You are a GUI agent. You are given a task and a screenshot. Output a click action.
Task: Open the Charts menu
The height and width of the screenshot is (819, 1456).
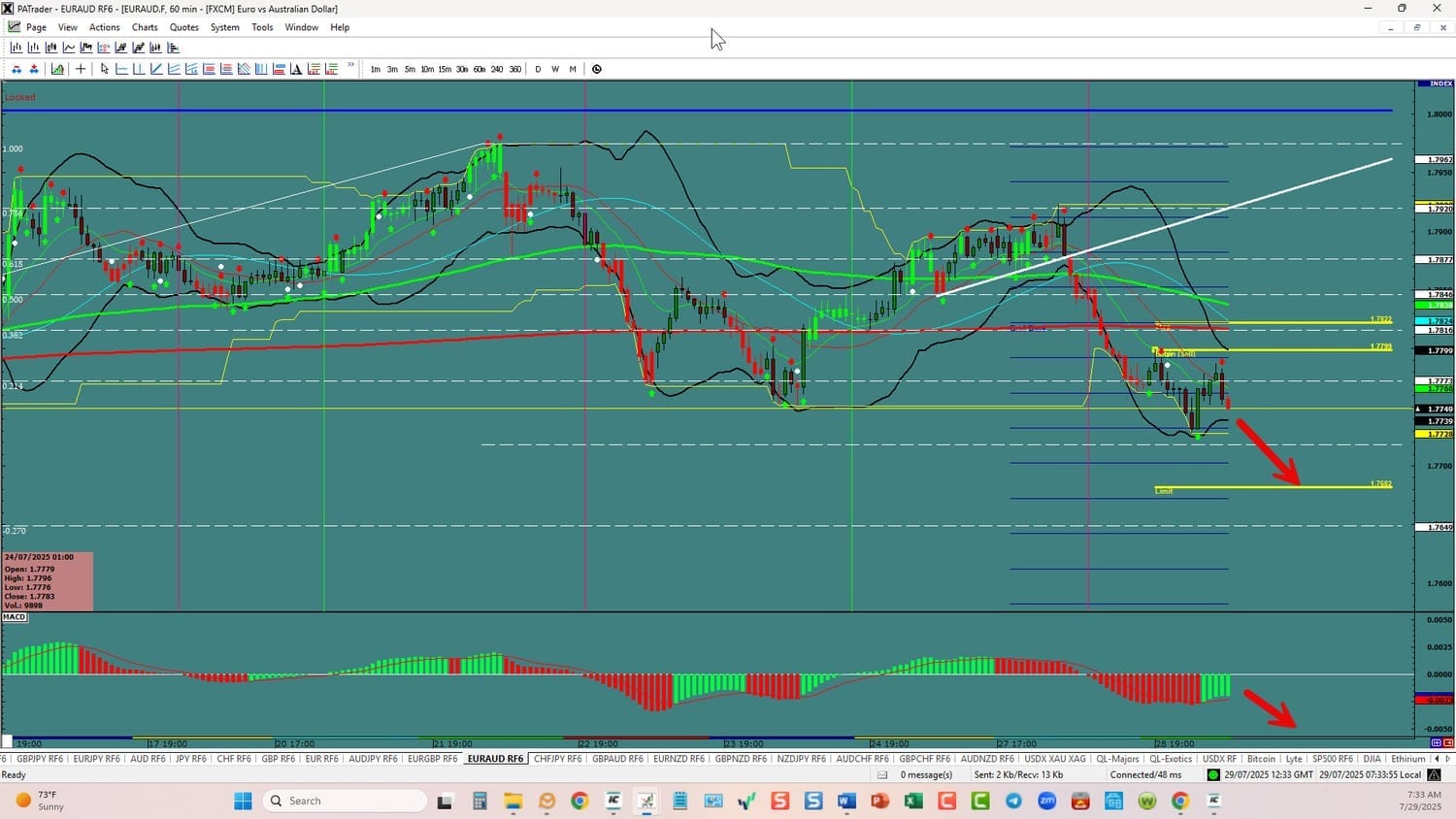click(x=145, y=27)
